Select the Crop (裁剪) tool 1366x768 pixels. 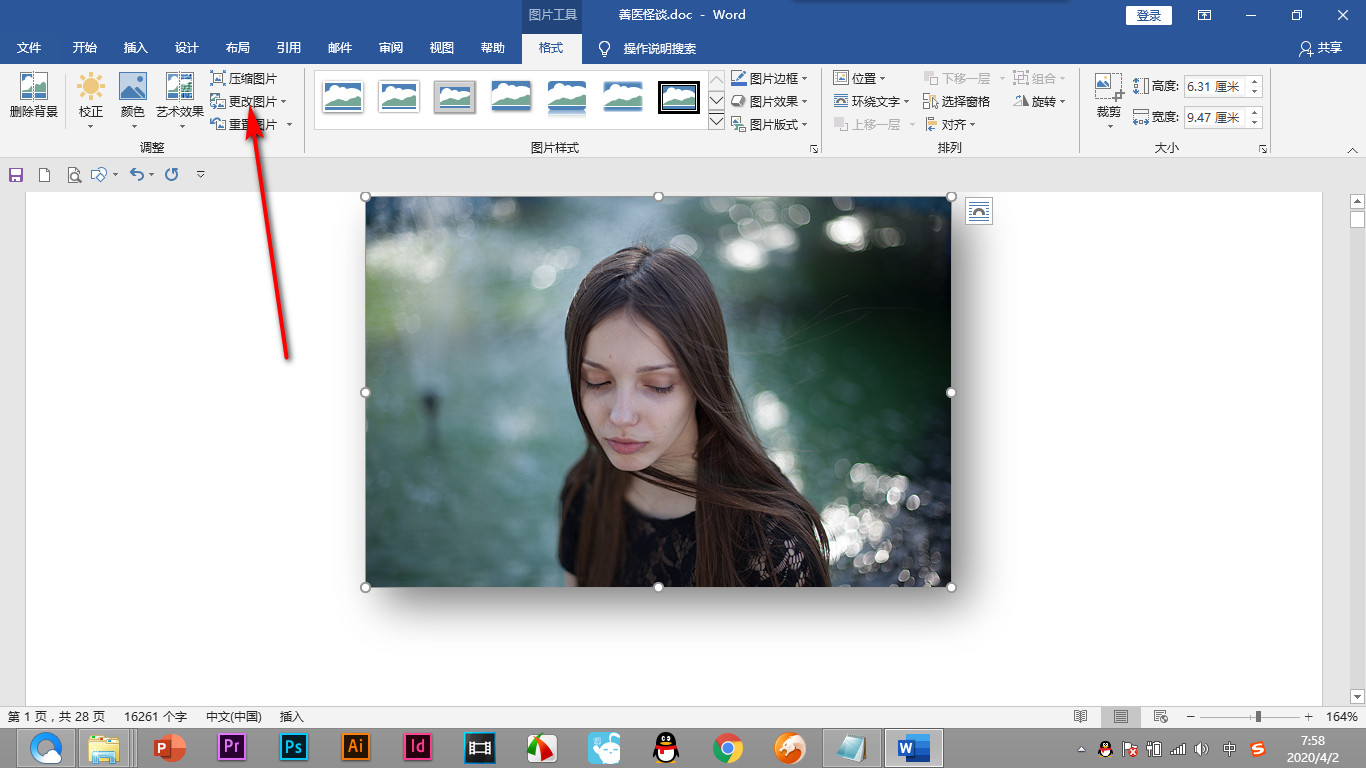[1109, 88]
